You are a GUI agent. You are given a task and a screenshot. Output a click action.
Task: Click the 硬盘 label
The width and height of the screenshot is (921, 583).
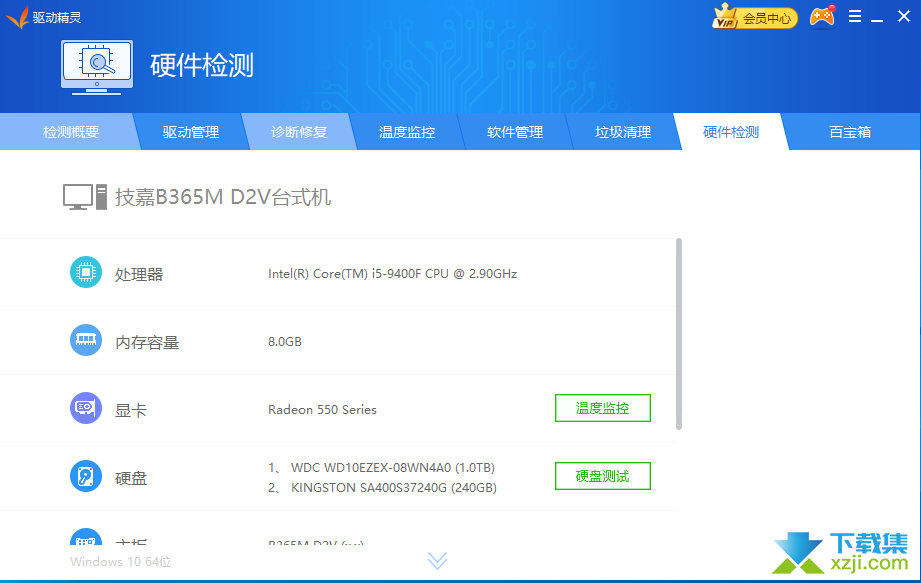point(130,478)
